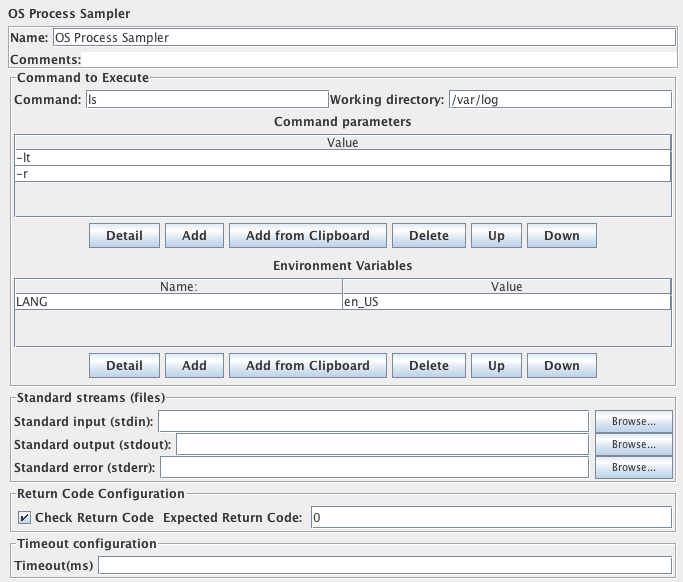Select the -r command parameter row
The image size is (683, 582).
[x=342, y=173]
